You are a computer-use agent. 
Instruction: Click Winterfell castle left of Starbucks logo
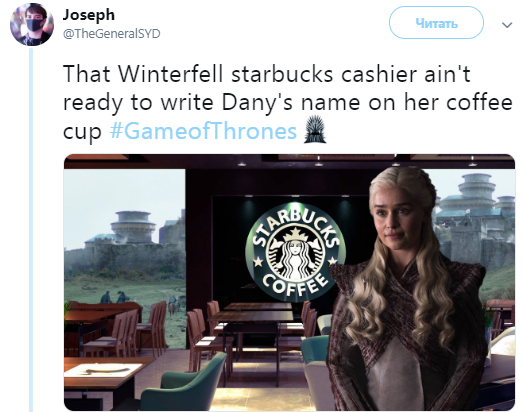[132, 235]
